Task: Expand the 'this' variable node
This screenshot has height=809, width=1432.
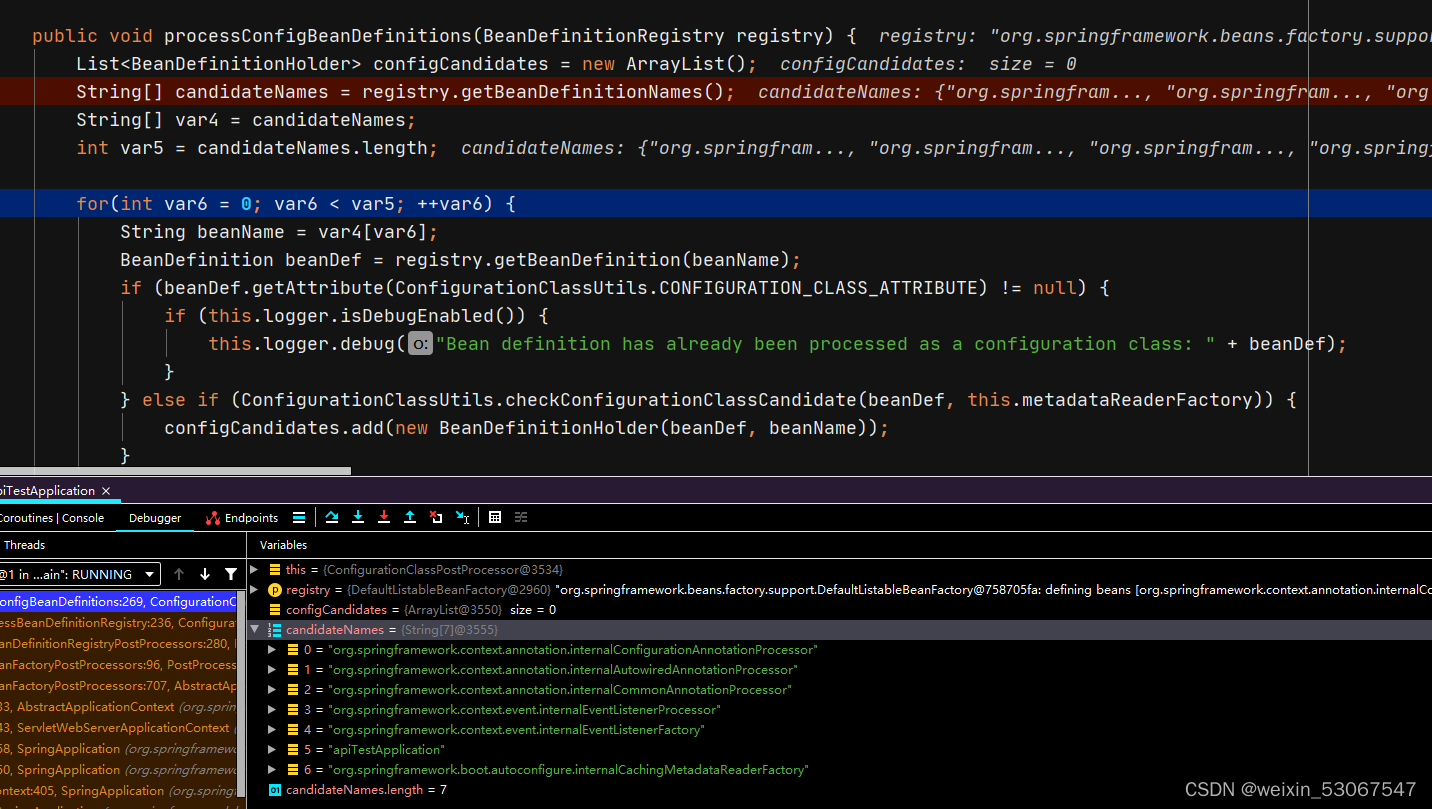Action: click(x=254, y=570)
